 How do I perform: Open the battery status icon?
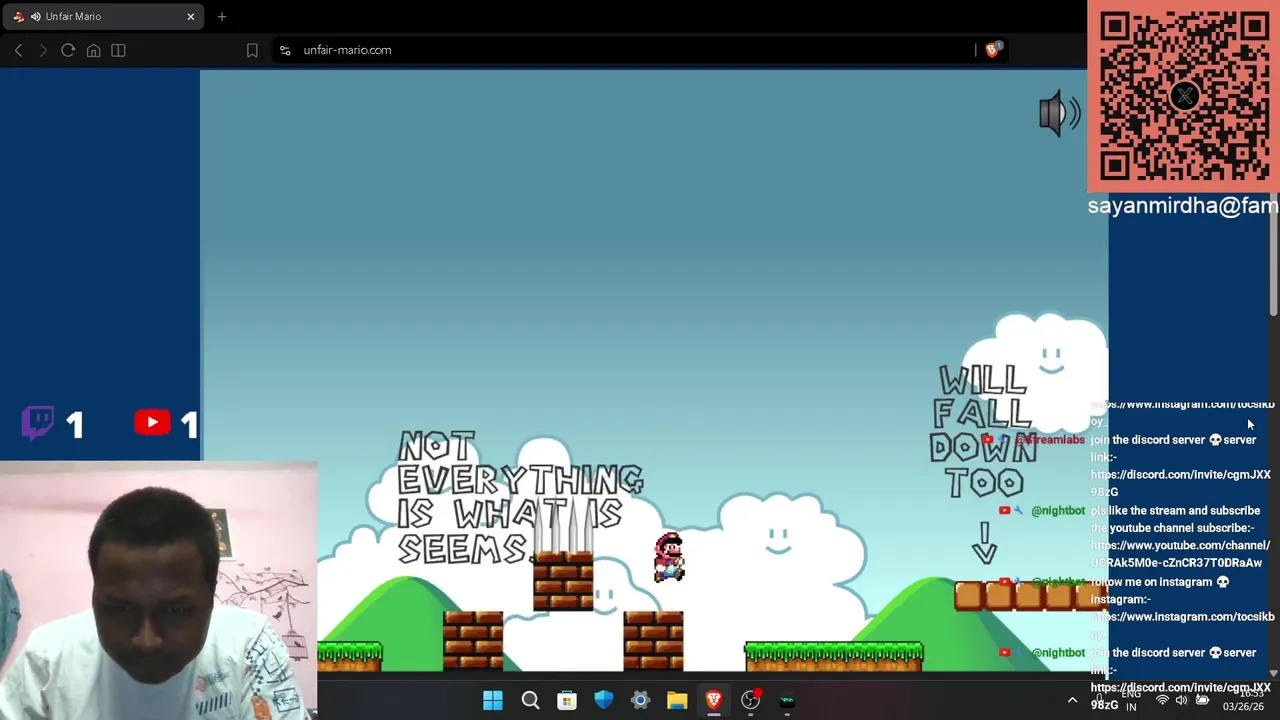[x=1202, y=701]
